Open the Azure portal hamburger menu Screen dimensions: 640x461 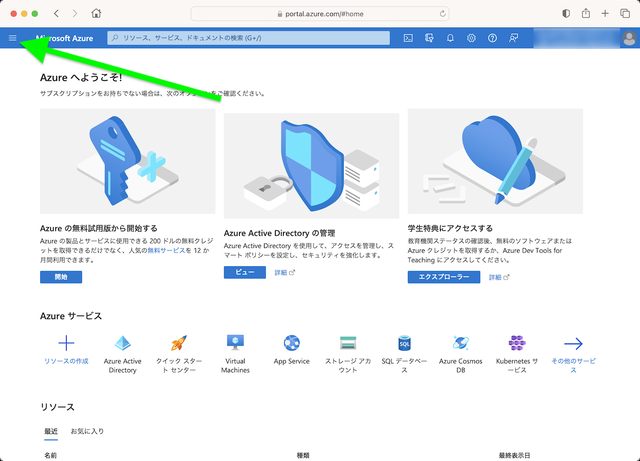[13, 38]
